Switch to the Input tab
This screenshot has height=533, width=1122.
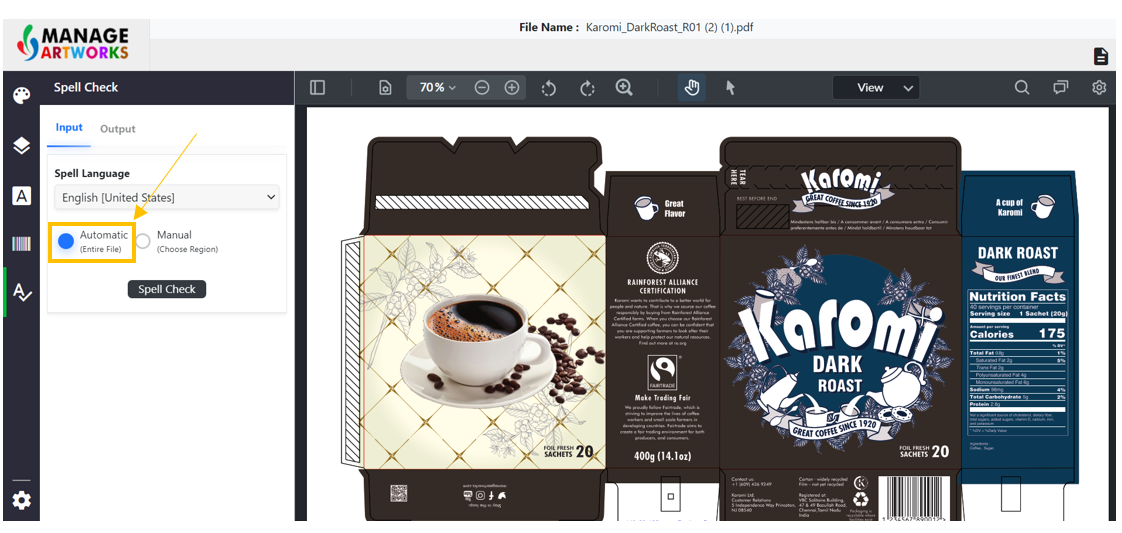point(69,127)
